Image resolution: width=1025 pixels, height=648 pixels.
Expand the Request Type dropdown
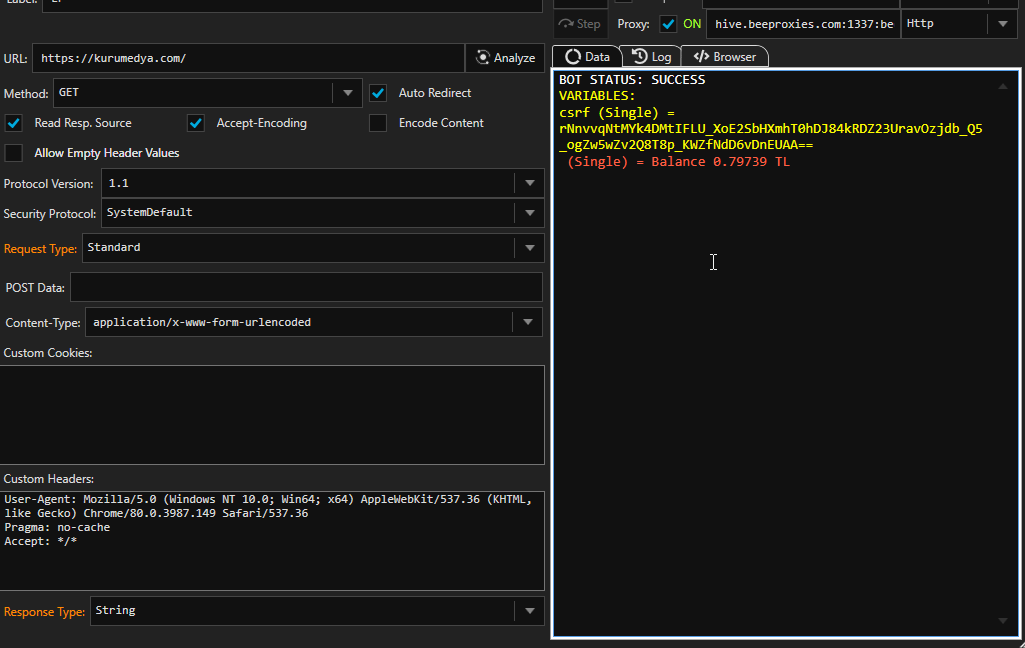pos(528,248)
